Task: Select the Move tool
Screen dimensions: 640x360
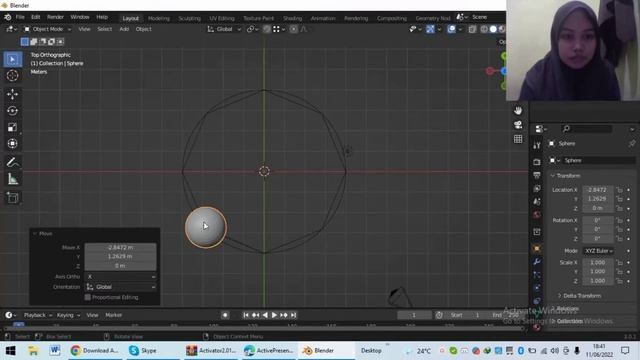Action: pyautogui.click(x=13, y=94)
